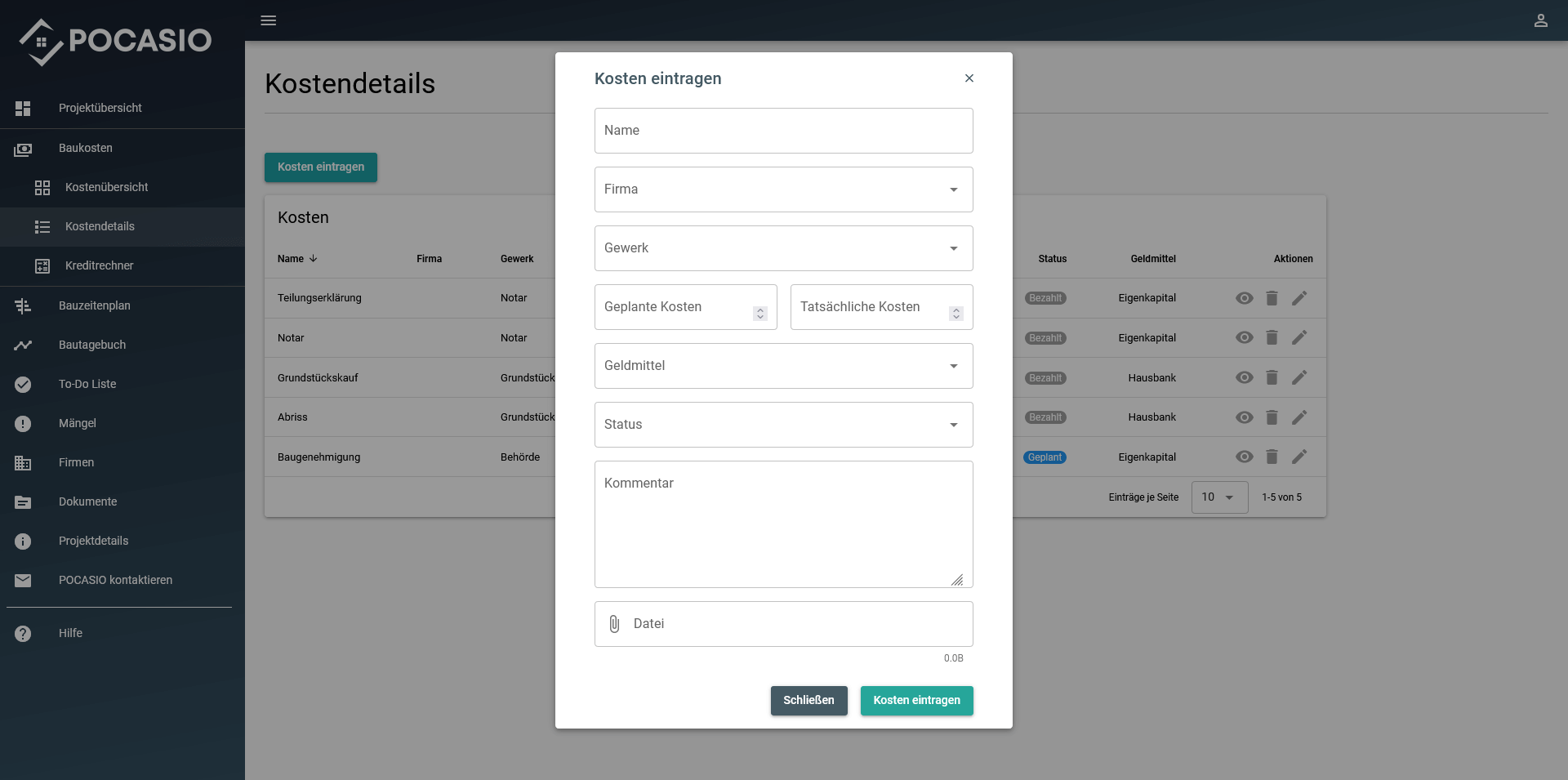The width and height of the screenshot is (1568, 780).
Task: Click the To-Do Liste checkmark icon
Action: (x=23, y=384)
